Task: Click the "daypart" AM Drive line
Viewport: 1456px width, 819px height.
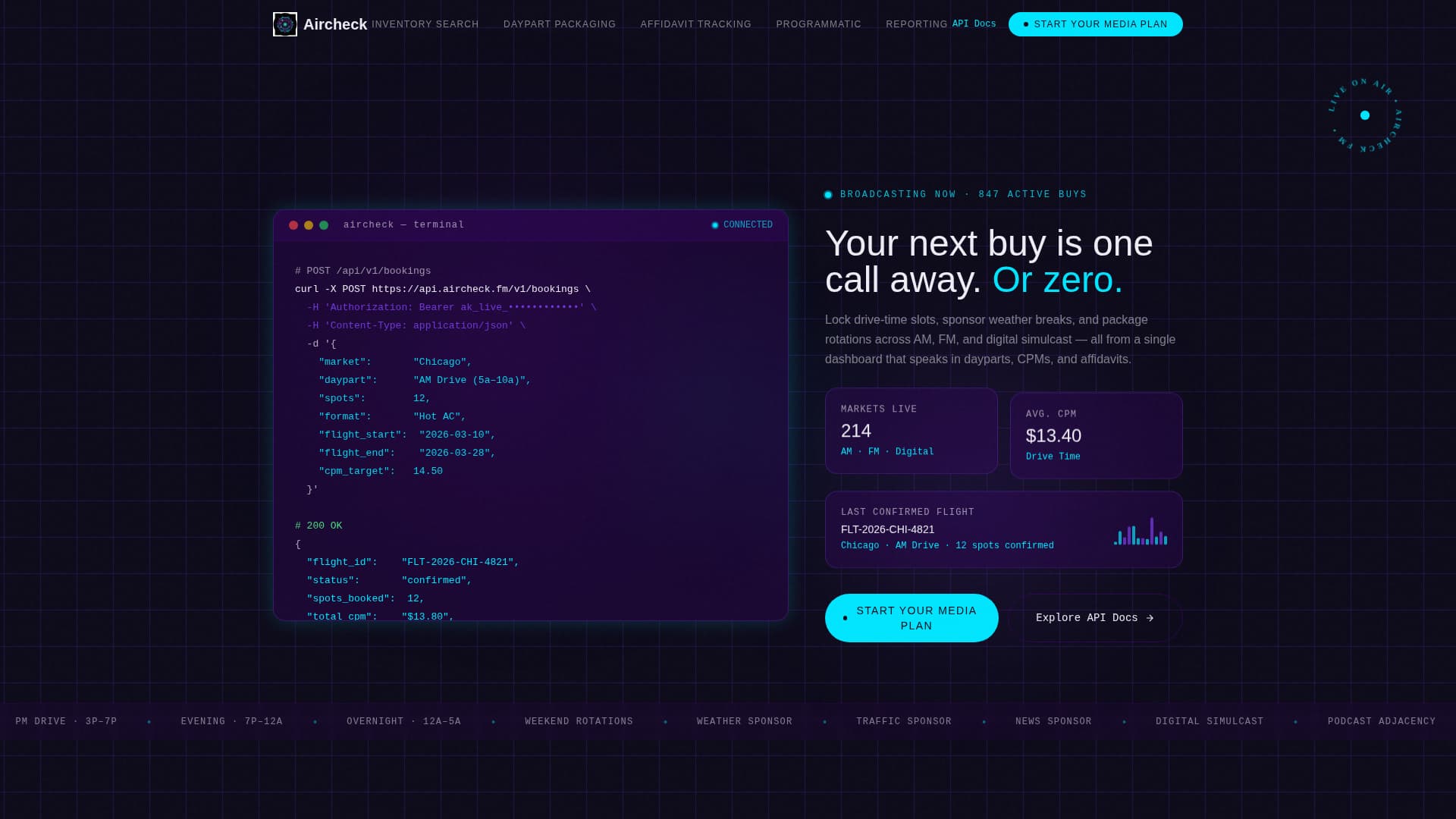Action: pyautogui.click(x=425, y=380)
